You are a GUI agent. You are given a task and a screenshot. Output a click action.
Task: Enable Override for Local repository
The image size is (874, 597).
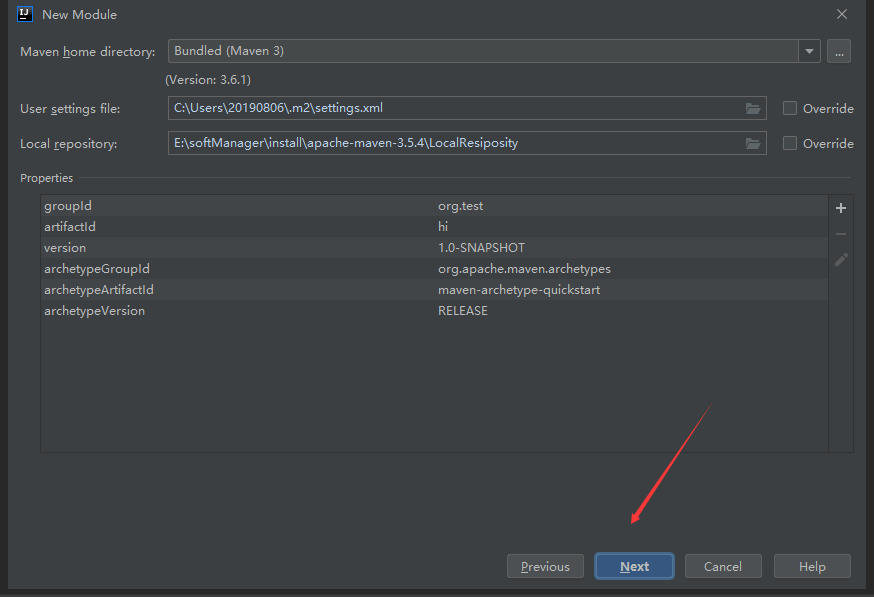tap(789, 143)
